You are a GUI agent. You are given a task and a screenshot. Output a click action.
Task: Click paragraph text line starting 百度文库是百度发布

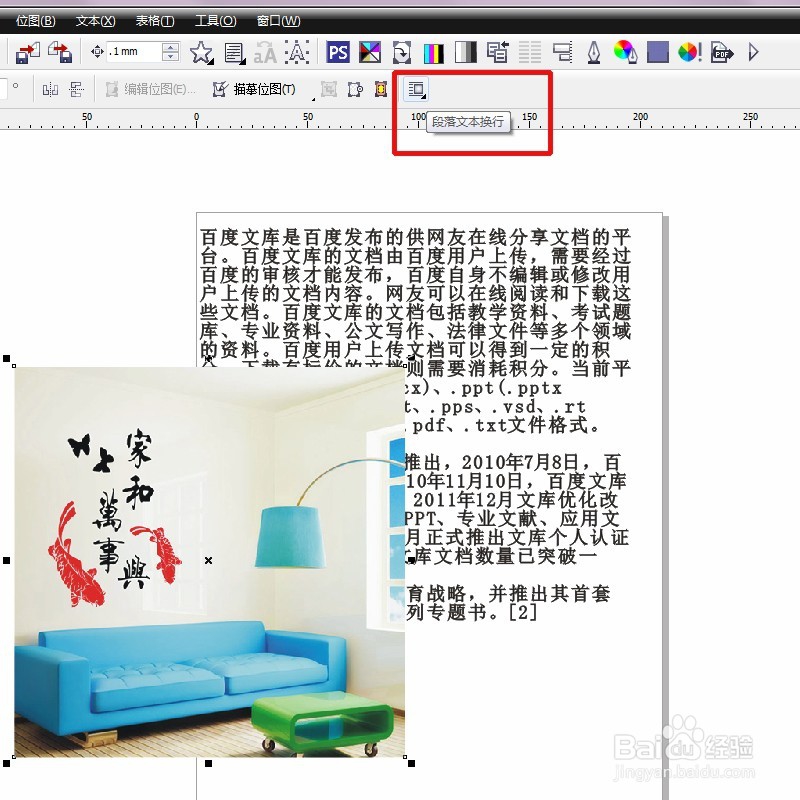click(x=415, y=237)
